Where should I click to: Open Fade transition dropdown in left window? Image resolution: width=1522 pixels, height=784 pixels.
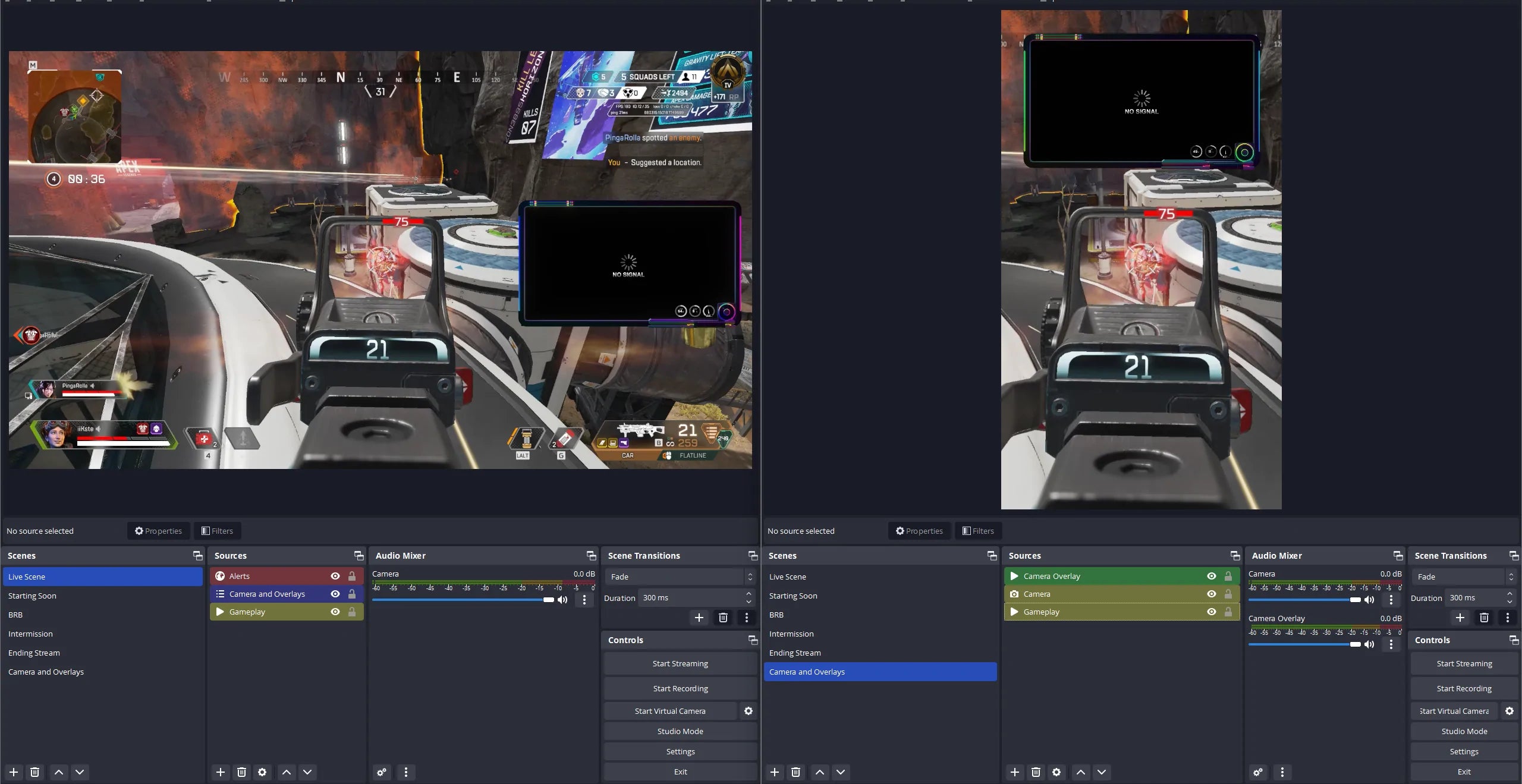[680, 577]
